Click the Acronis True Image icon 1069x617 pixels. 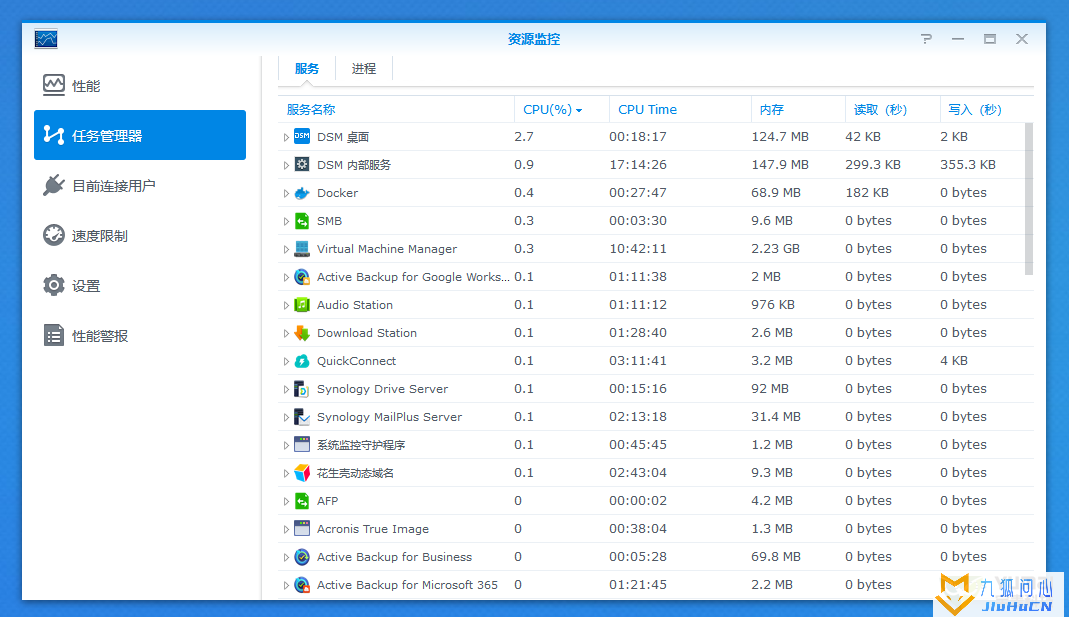[x=302, y=529]
